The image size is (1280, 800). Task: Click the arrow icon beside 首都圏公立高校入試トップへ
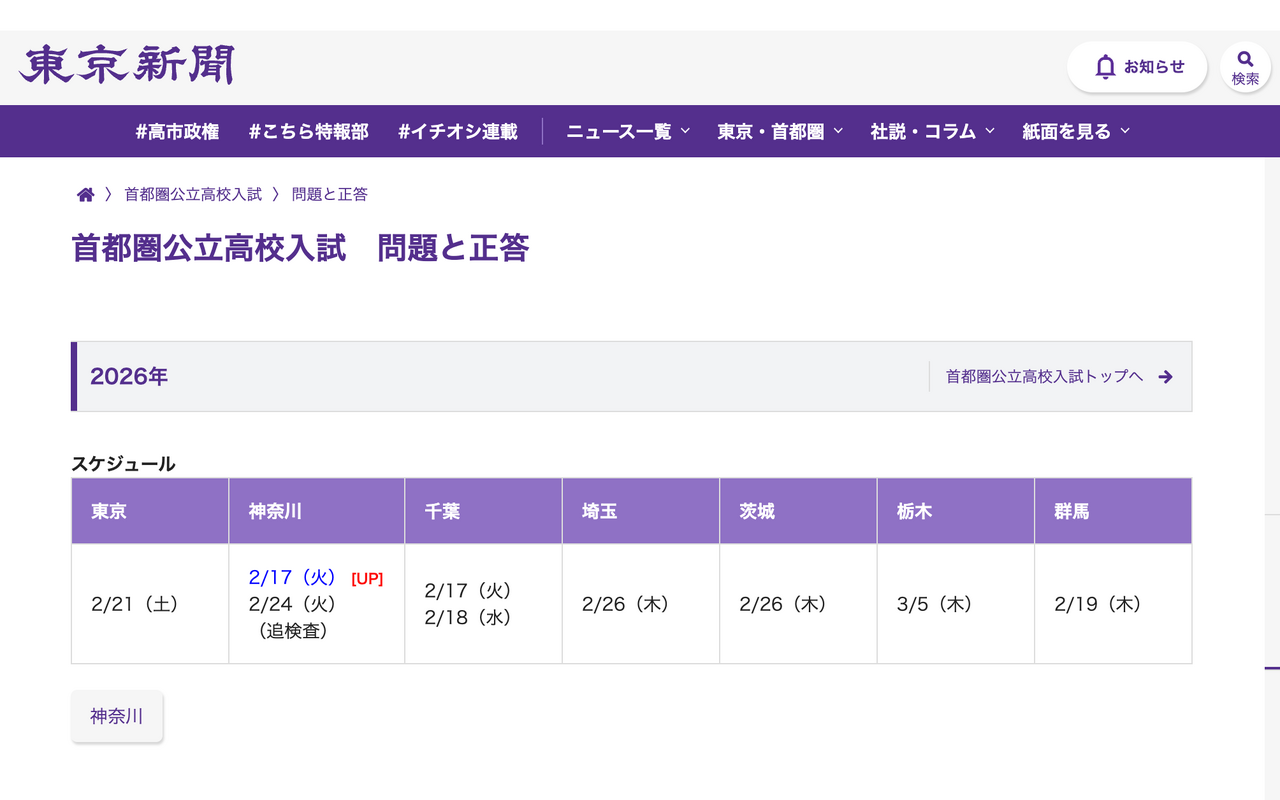click(1166, 377)
